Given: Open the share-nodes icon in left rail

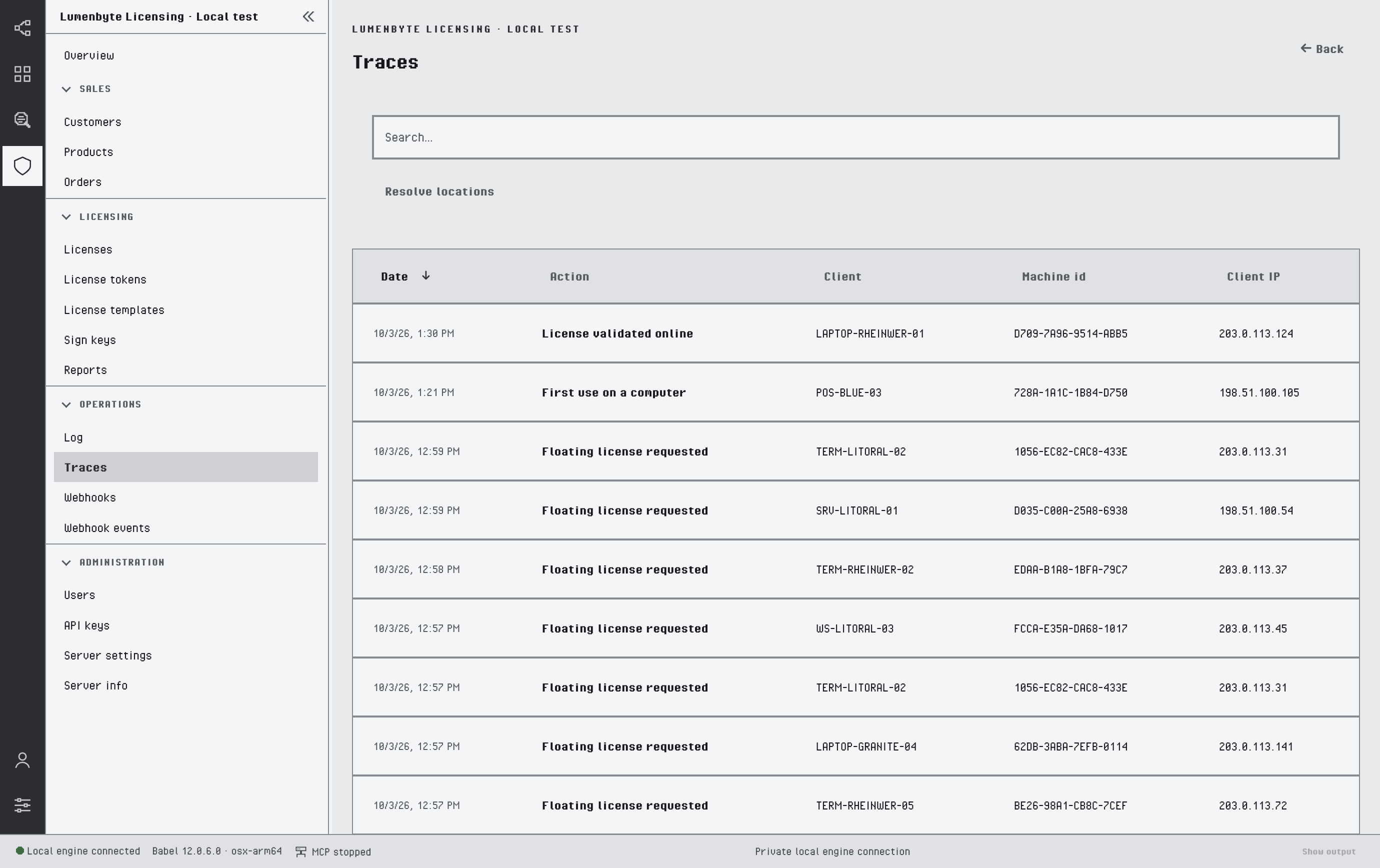Looking at the screenshot, I should (x=22, y=28).
